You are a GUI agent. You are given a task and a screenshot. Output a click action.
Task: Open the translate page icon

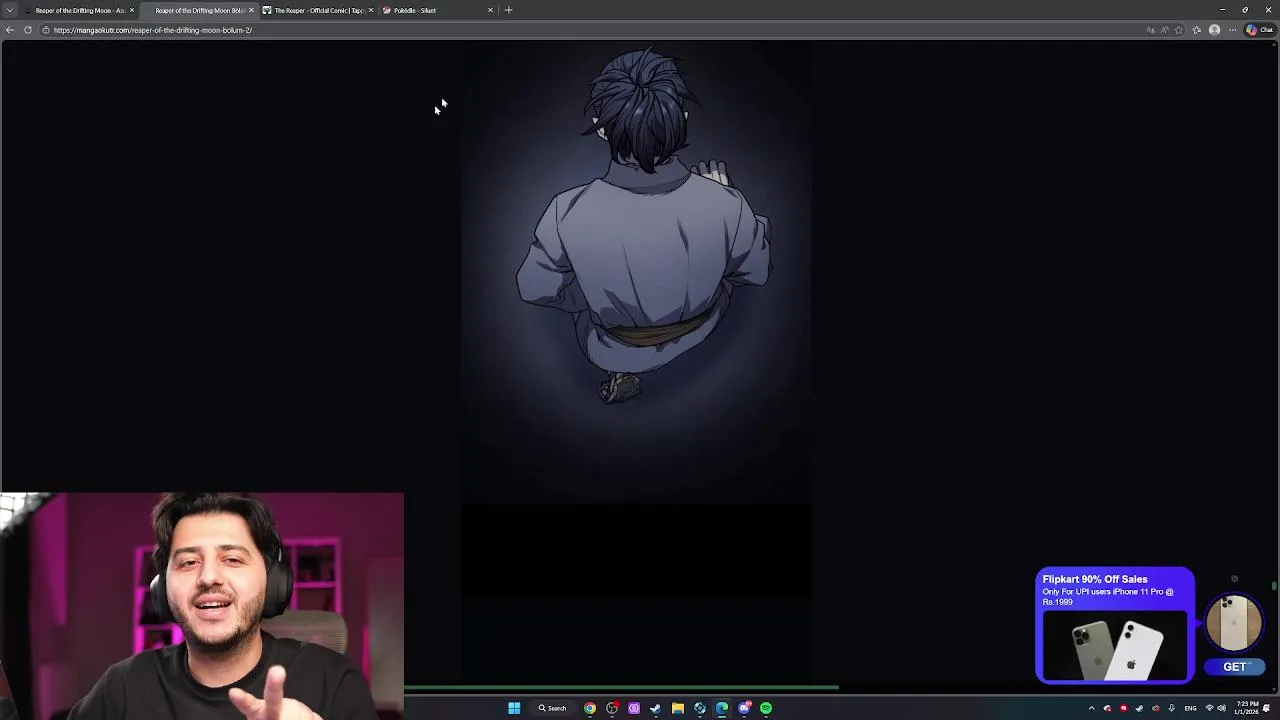coord(1151,30)
